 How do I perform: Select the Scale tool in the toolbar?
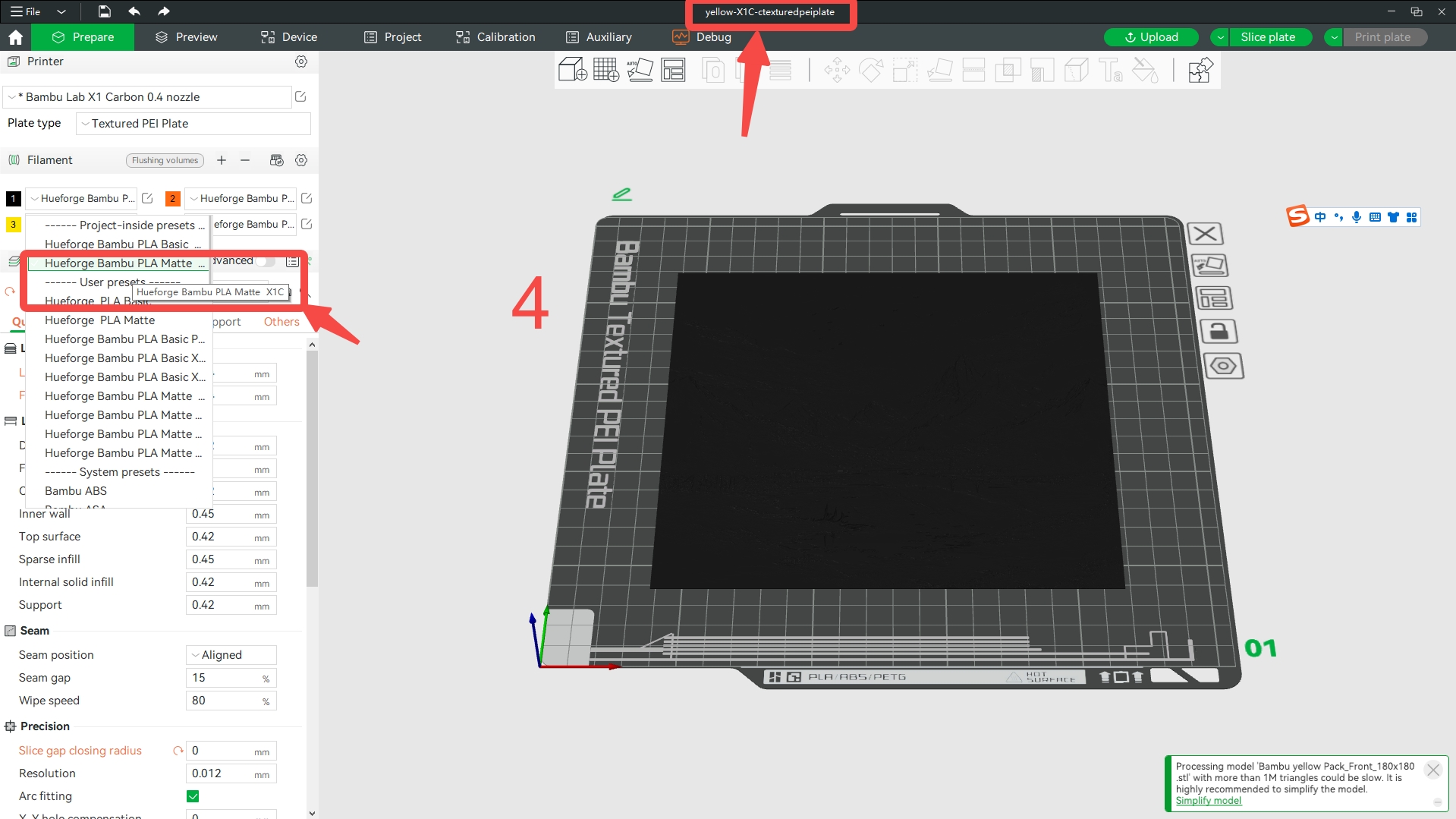(x=905, y=70)
